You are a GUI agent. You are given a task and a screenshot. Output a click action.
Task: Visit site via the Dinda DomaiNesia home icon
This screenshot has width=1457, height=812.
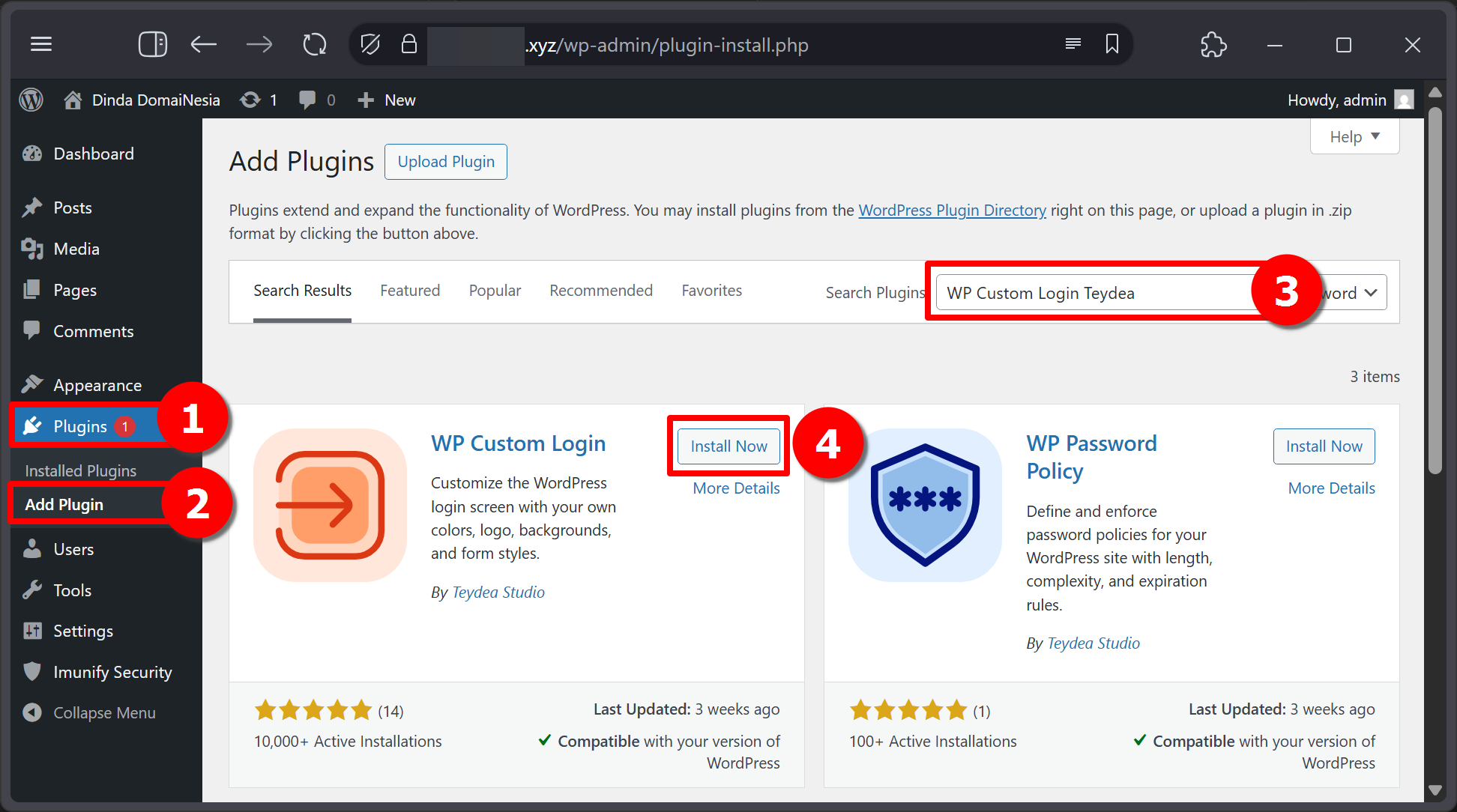pos(73,100)
